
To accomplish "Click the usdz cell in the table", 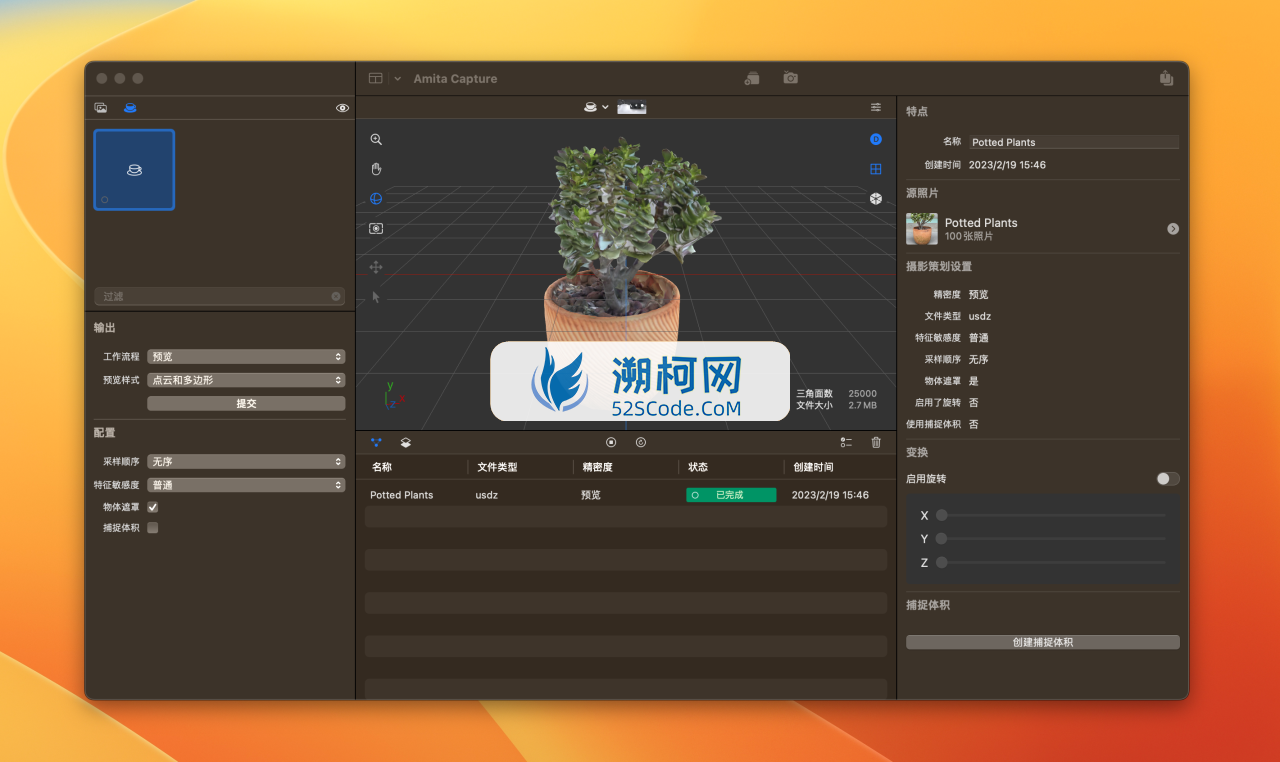I will coord(487,495).
